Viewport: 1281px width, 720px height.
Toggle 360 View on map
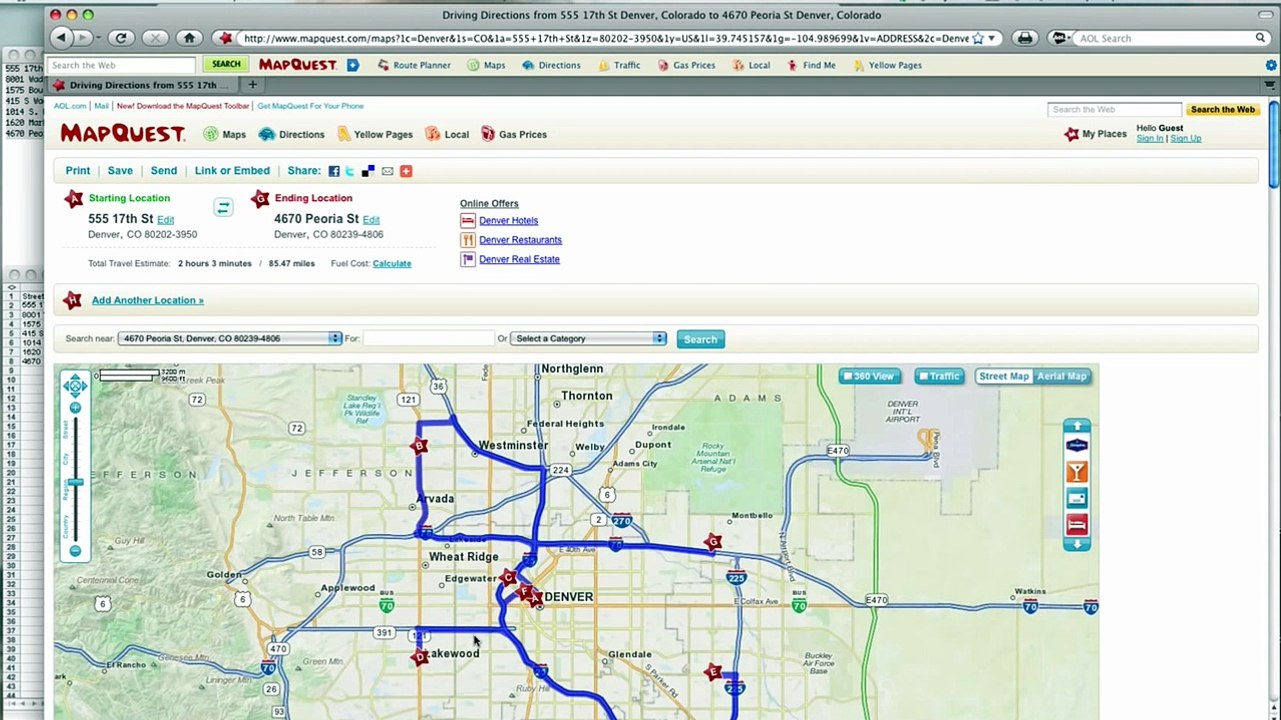click(869, 376)
